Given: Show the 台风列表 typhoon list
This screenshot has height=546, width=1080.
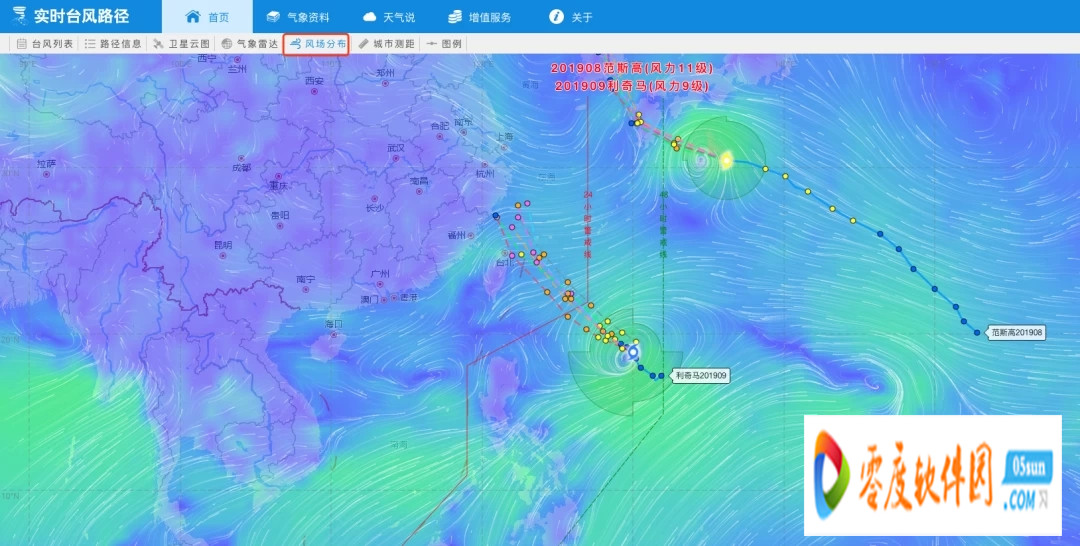Looking at the screenshot, I should 44,44.
